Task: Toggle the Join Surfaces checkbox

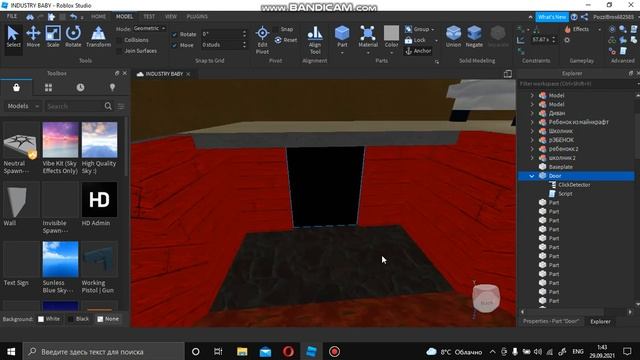Action: tap(119, 51)
